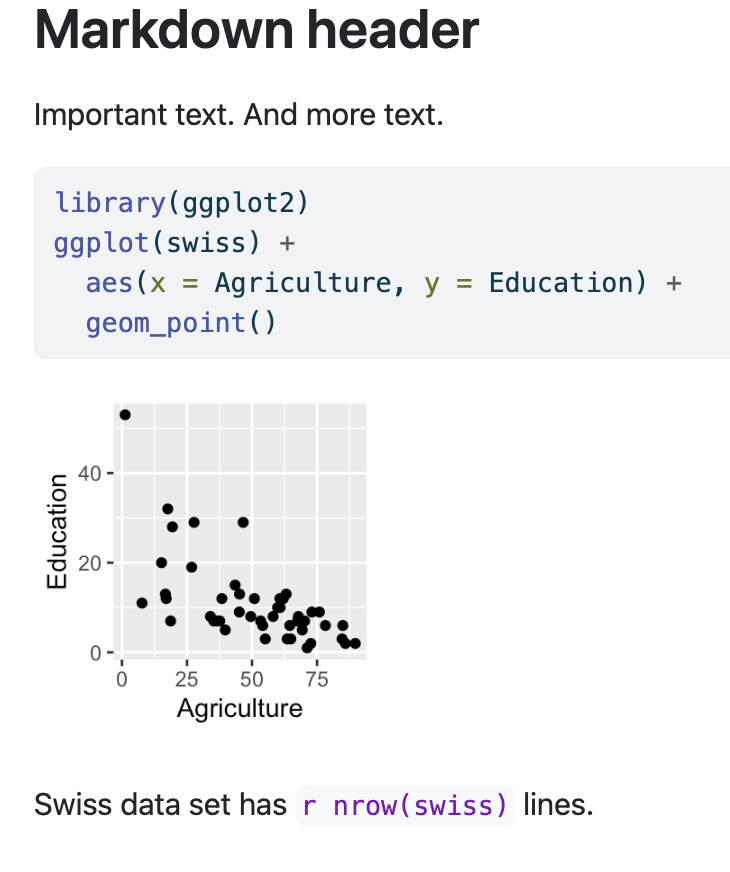Click the "50" tick label on x-axis
The image size is (730, 872).
(251, 681)
